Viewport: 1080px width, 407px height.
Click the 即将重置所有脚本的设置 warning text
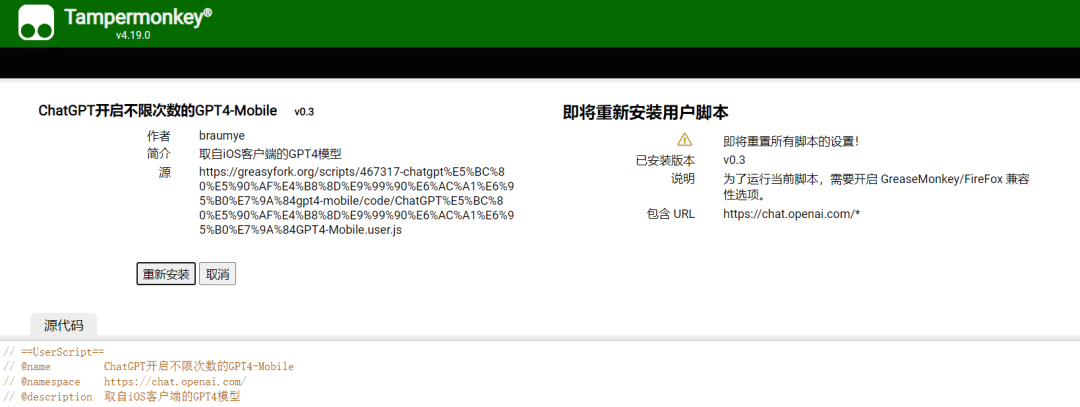(x=791, y=141)
